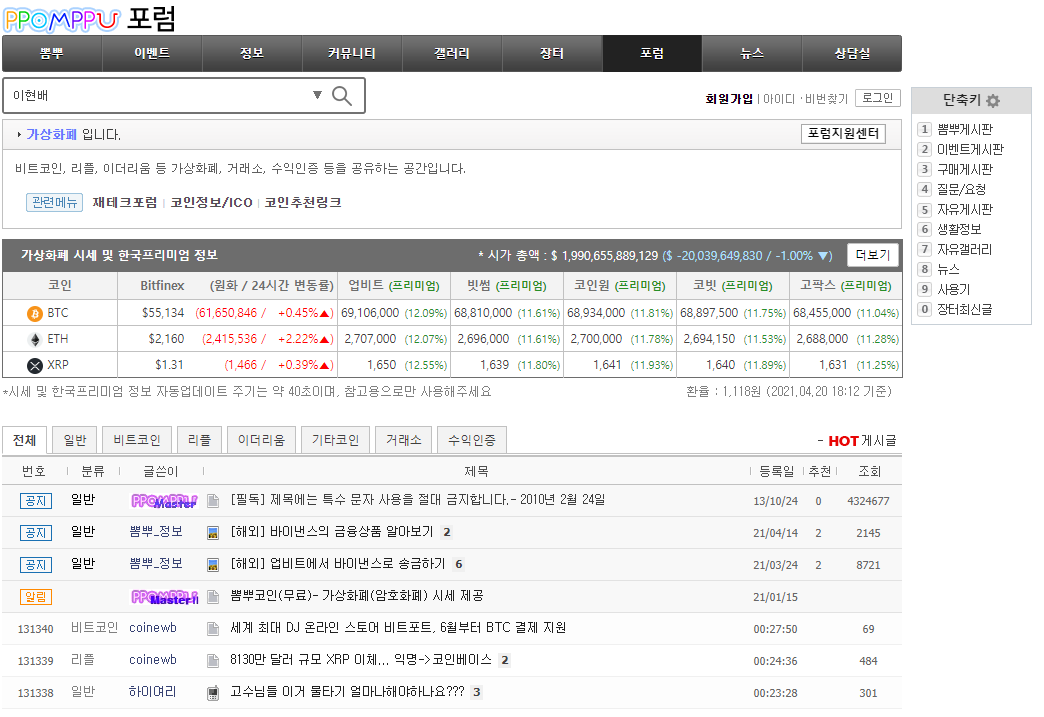Screen dimensions: 1044x717
Task: Click document icon beside 8130만 달러 XRP post
Action: click(213, 660)
